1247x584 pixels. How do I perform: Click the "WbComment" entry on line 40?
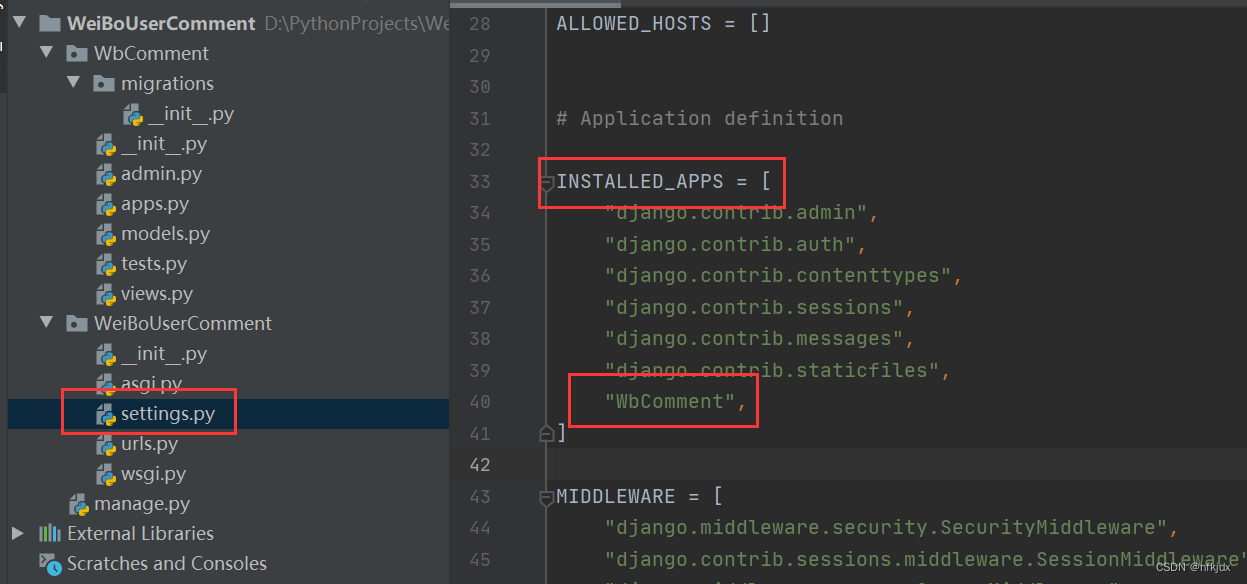tap(669, 401)
